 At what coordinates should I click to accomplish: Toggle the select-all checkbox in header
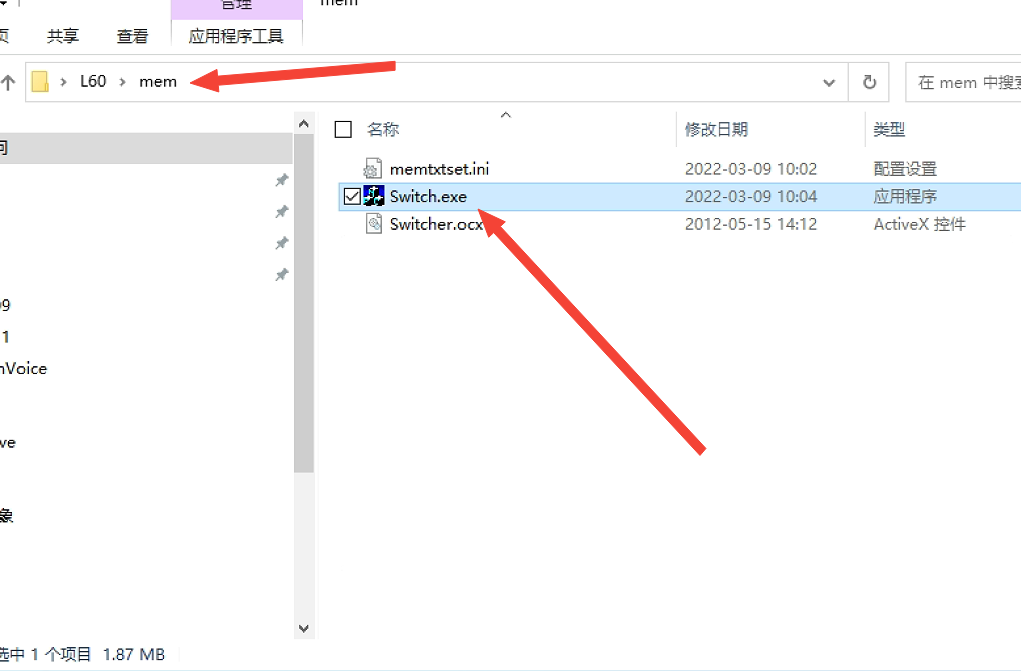[343, 130]
